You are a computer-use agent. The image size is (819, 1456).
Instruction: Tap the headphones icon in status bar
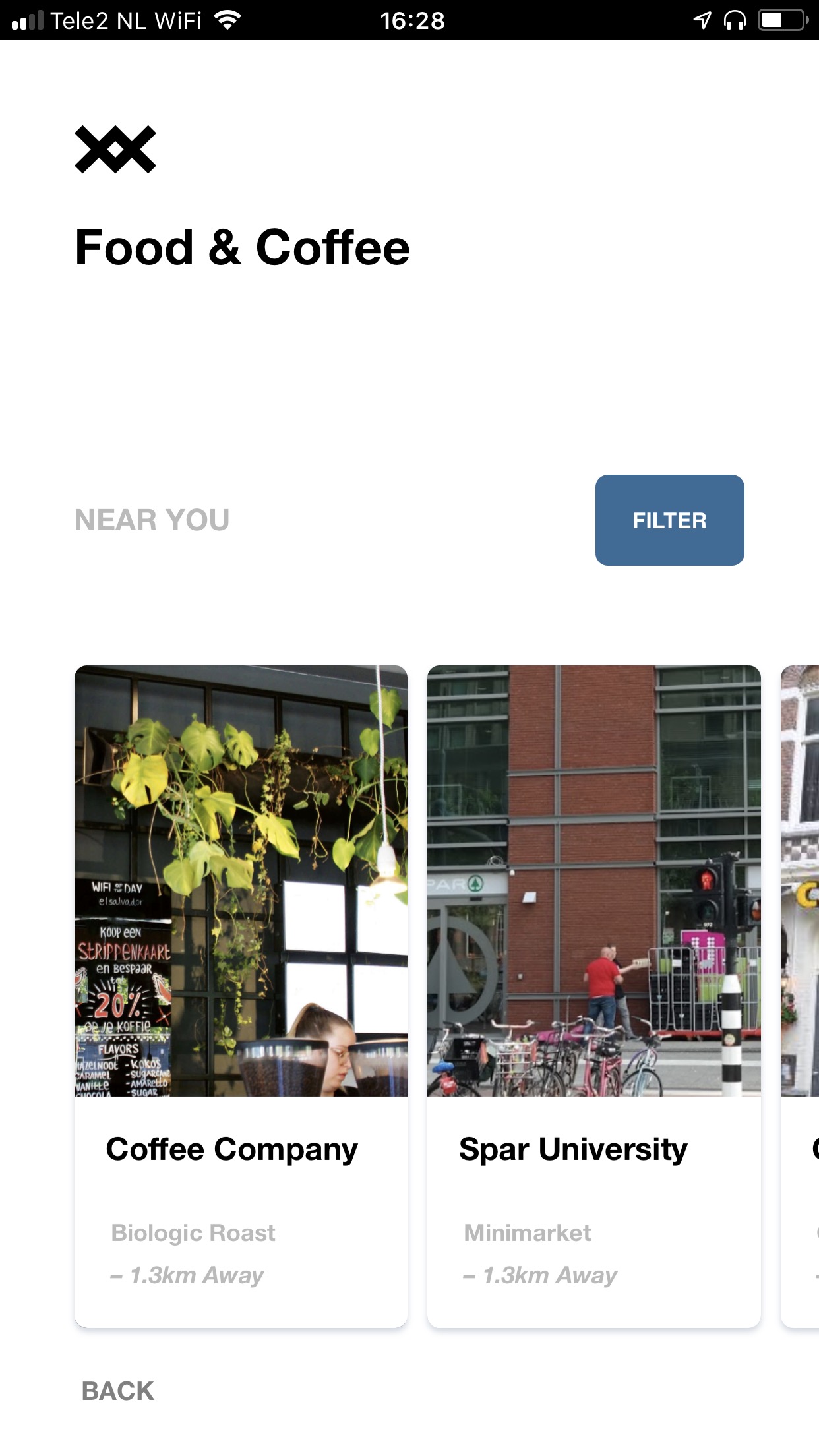point(735,20)
